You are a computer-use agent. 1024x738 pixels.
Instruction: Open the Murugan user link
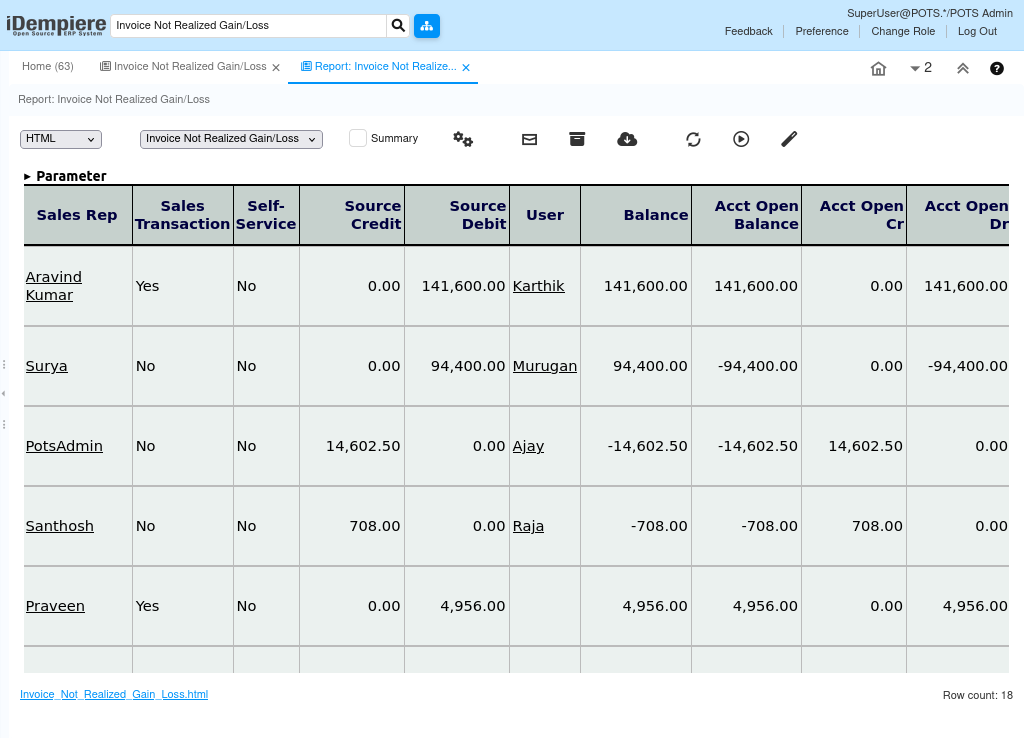click(545, 366)
